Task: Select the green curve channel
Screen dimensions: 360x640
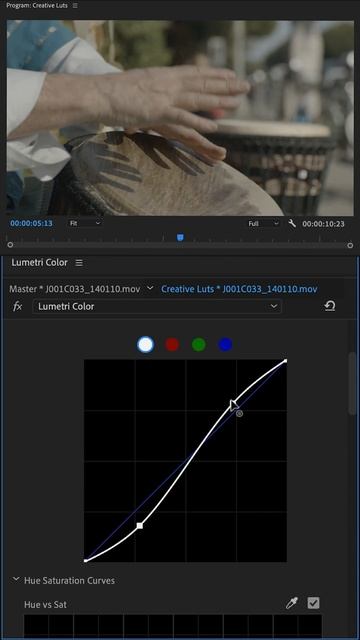Action: coord(198,344)
